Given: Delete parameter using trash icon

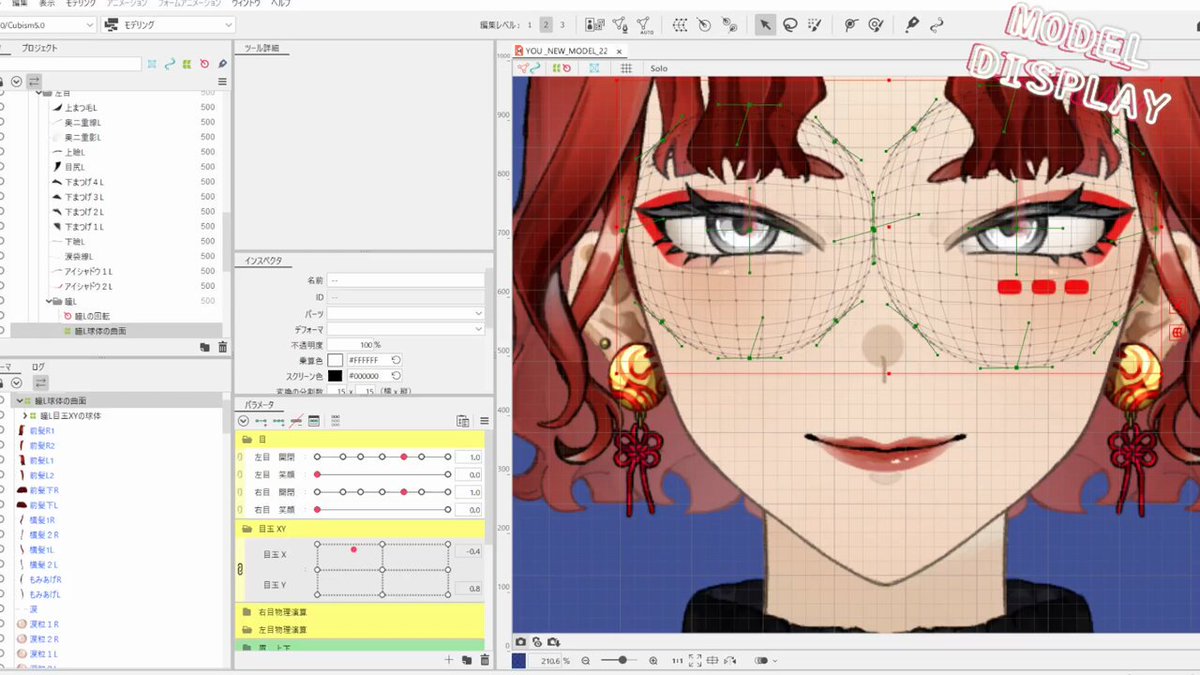Looking at the screenshot, I should click(x=485, y=660).
